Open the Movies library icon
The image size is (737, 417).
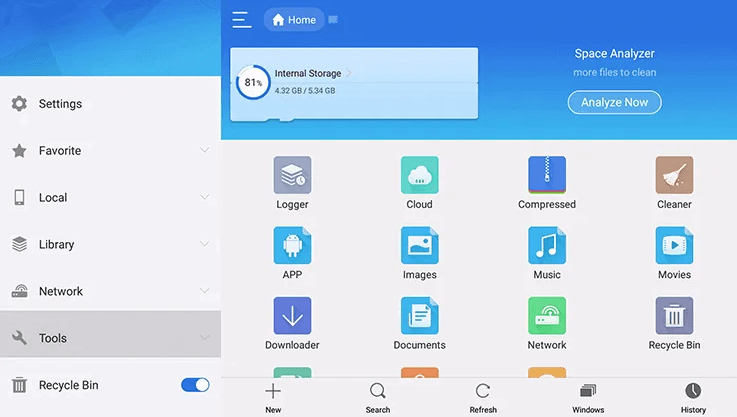click(x=674, y=245)
